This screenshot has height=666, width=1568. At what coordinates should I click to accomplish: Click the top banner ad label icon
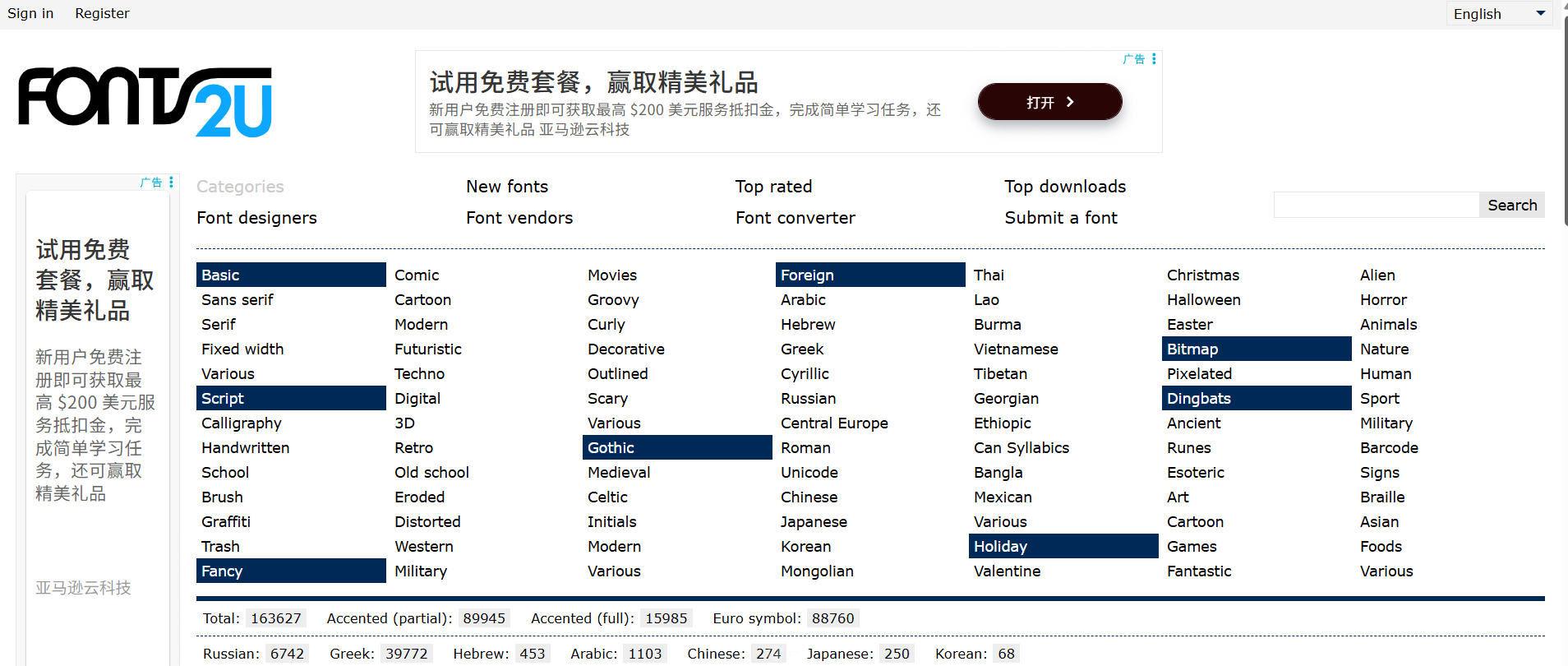click(x=1133, y=59)
